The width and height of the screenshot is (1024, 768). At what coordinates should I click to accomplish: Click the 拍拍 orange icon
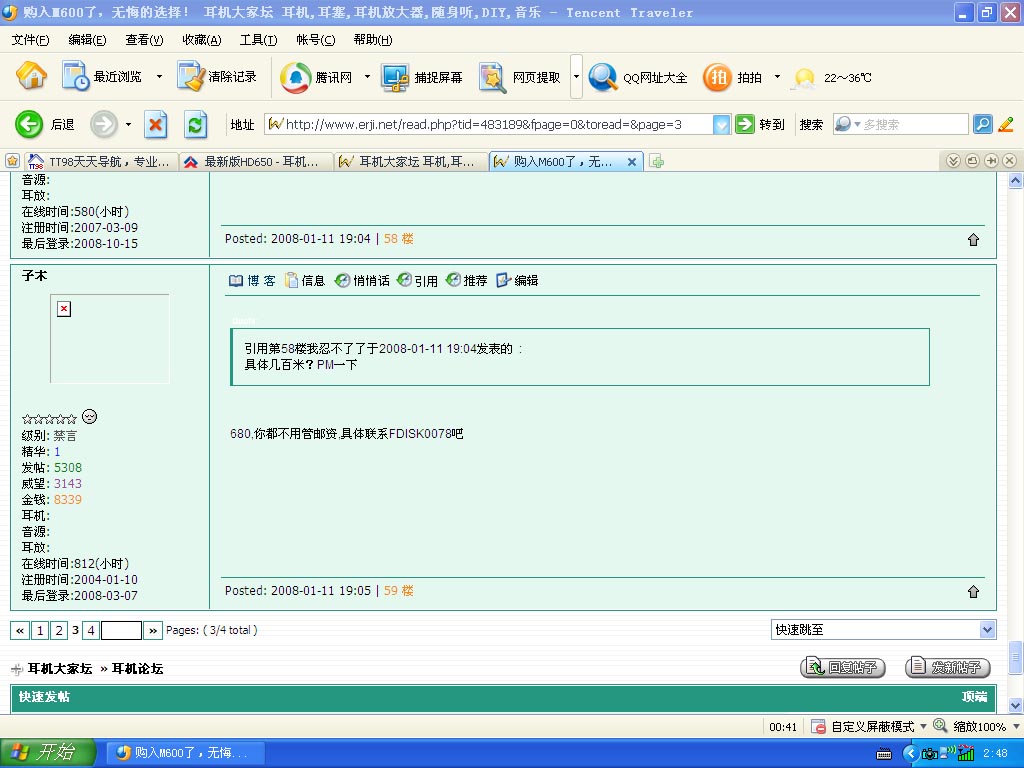tap(716, 77)
